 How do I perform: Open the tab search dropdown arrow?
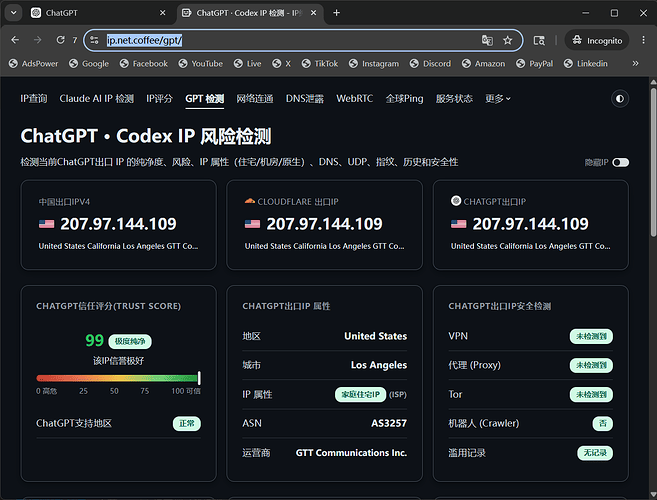[x=13, y=13]
